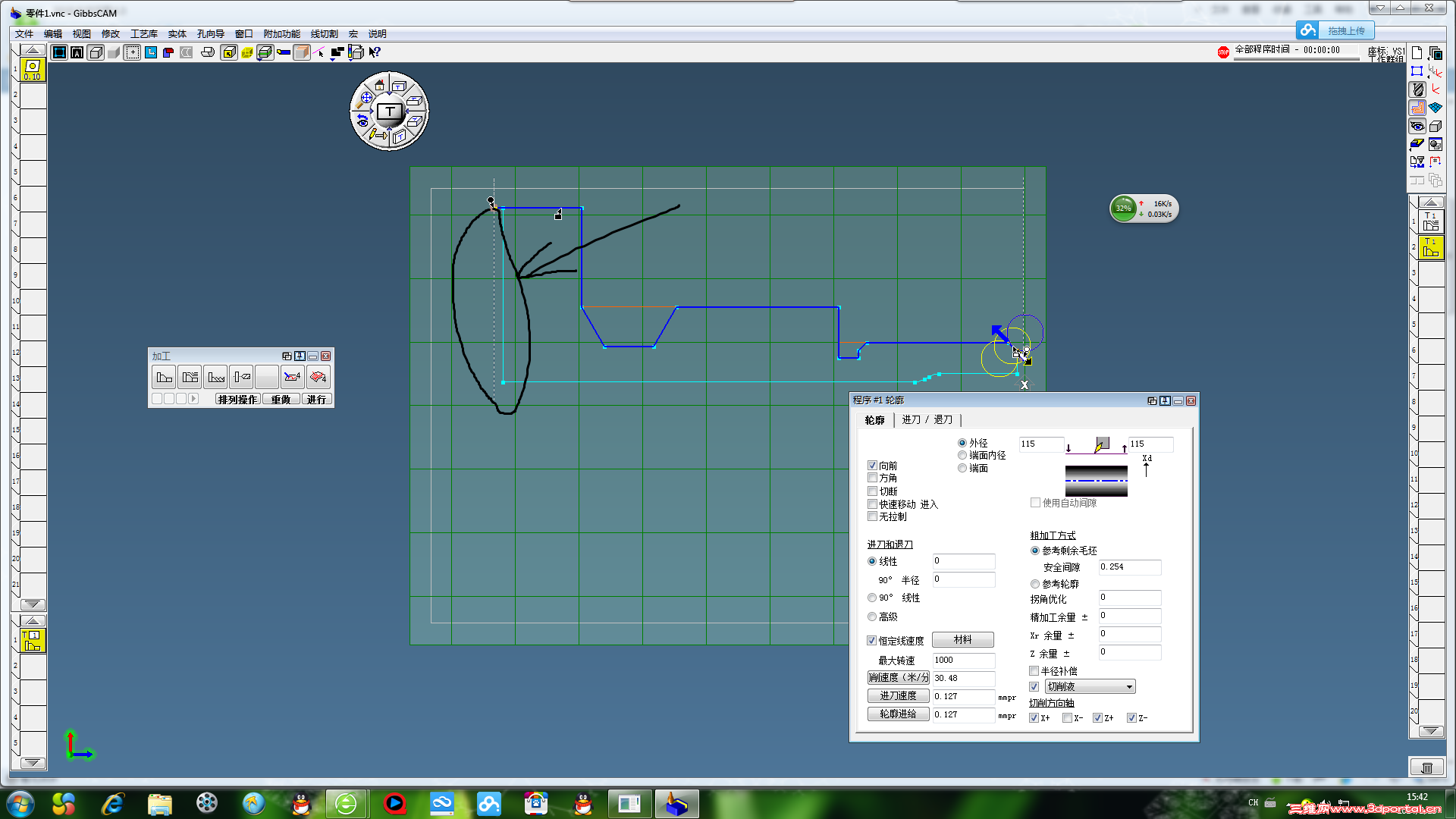Switch to the 轮廓 tab
Viewport: 1456px width, 819px height.
click(x=875, y=419)
